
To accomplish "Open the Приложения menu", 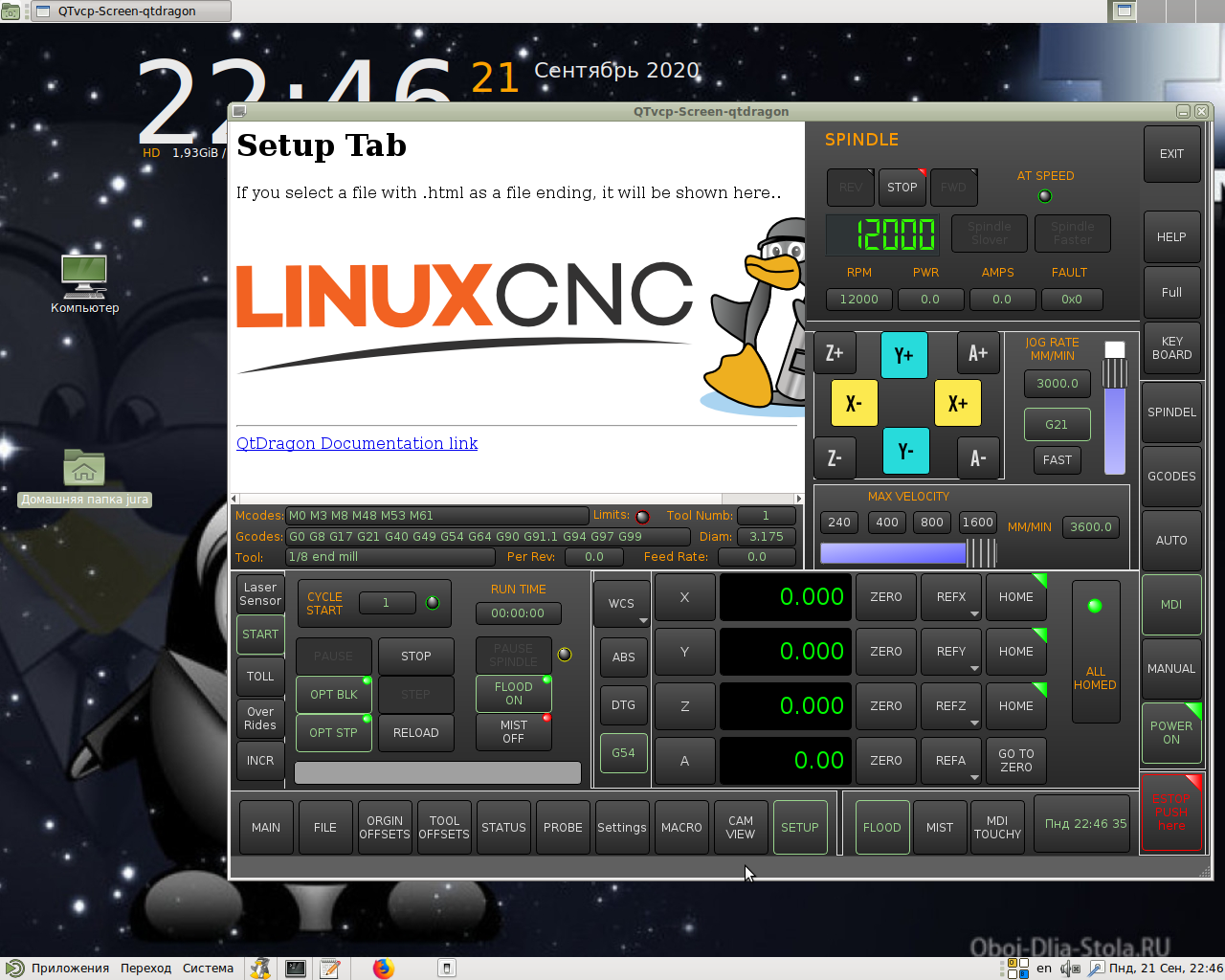I will pyautogui.click(x=70, y=969).
